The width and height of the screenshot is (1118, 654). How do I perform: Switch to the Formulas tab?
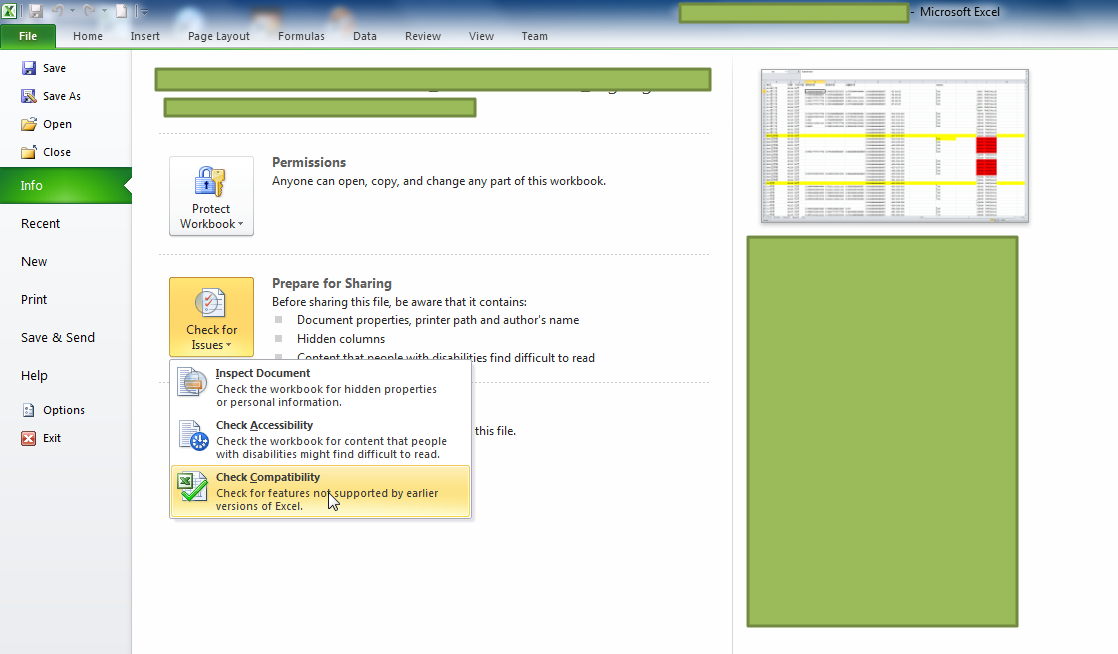coord(301,36)
